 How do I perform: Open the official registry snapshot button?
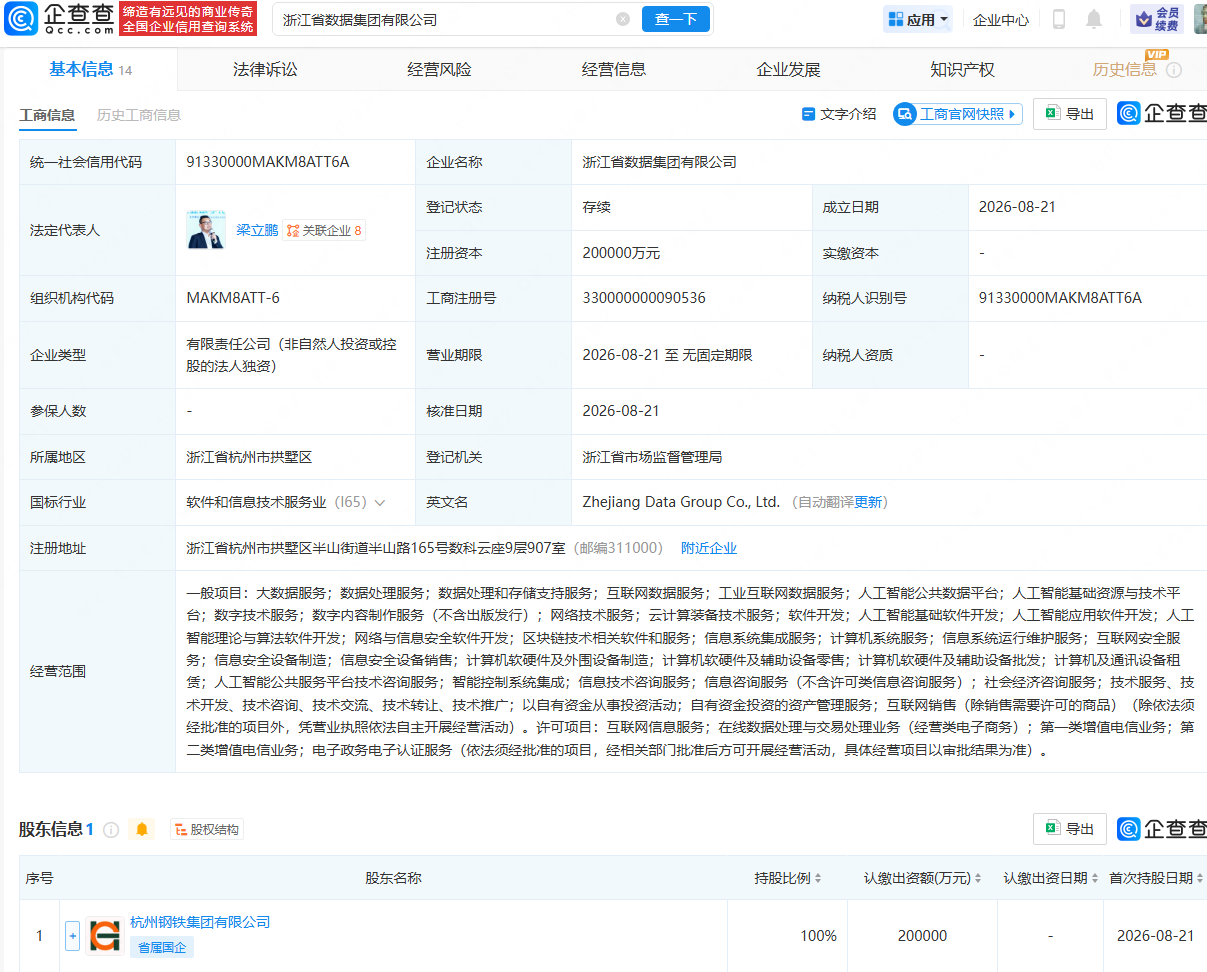(958, 114)
